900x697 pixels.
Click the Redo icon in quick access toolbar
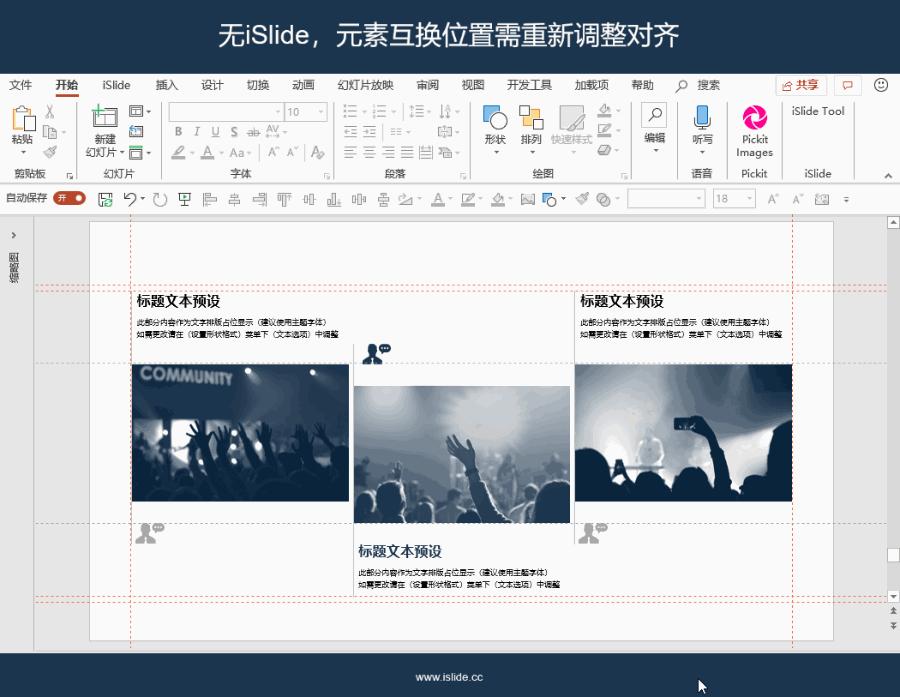tap(160, 199)
